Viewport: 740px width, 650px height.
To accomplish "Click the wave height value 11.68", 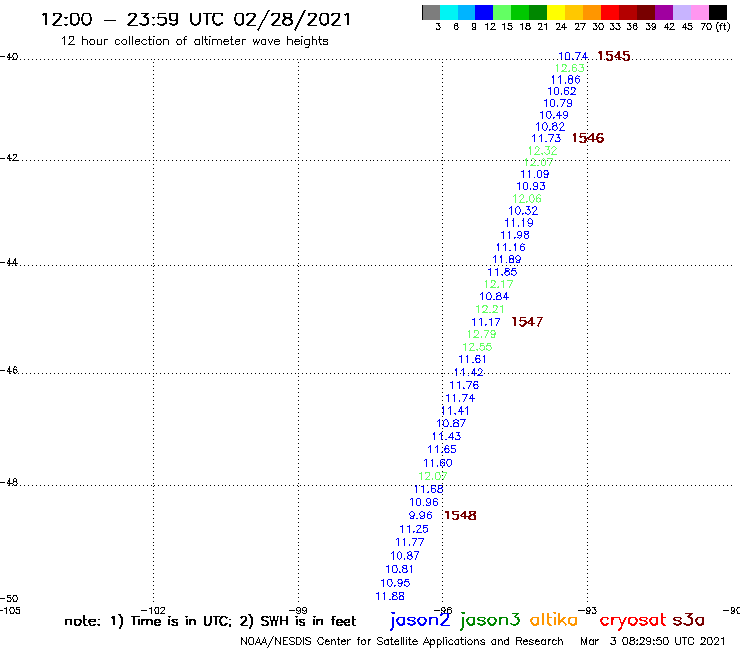I will point(429,490).
